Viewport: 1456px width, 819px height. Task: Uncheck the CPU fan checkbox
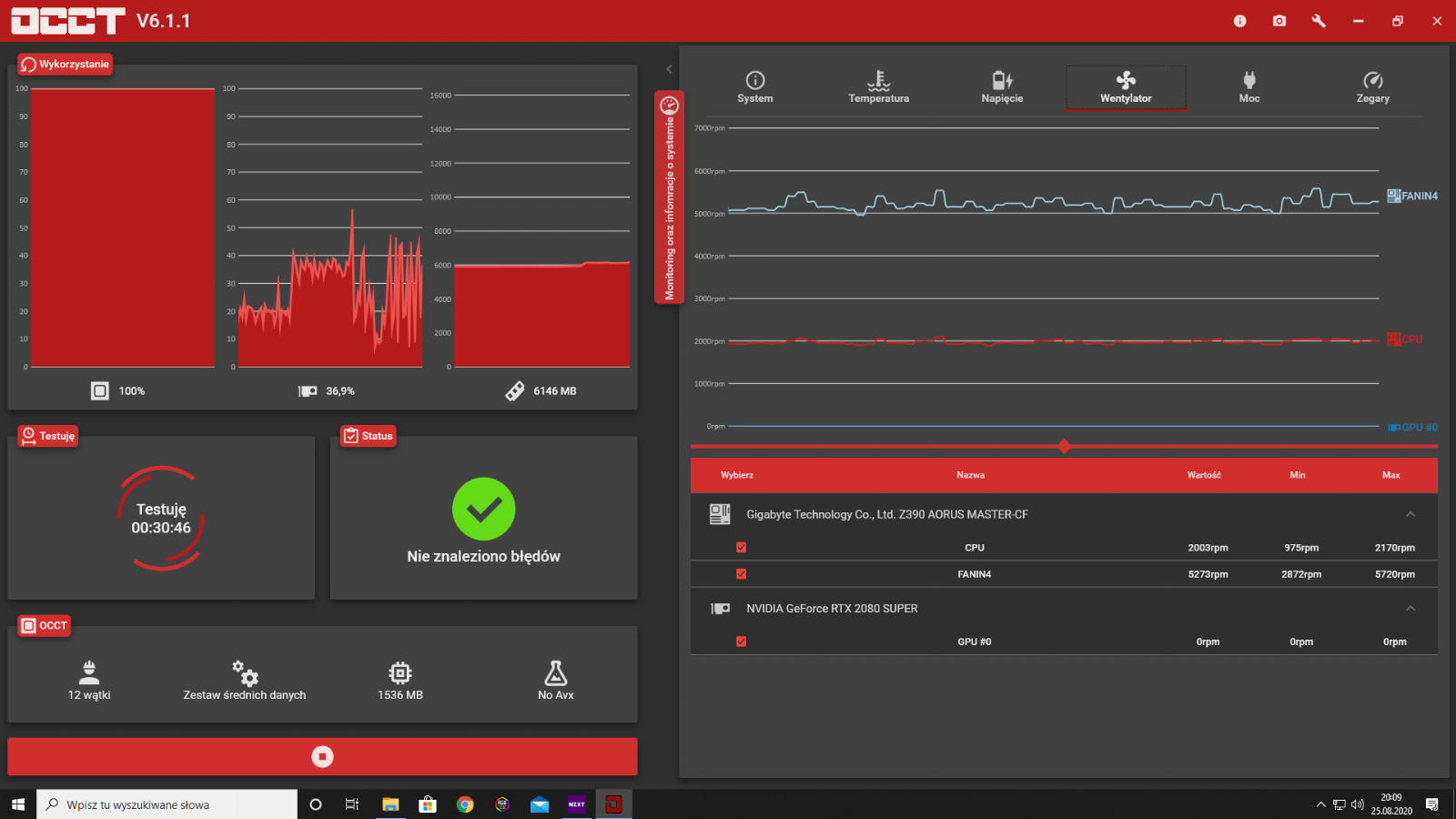point(741,547)
